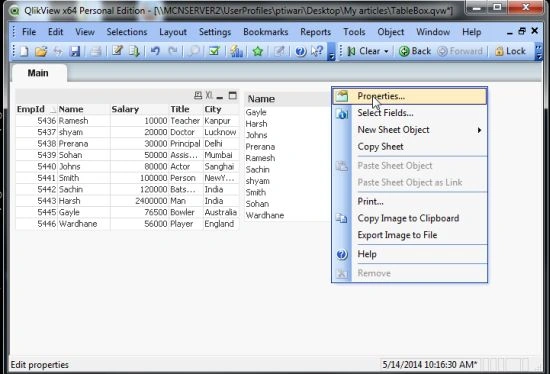
Task: Choose Select Fields... from context menu
Action: pyautogui.click(x=409, y=113)
